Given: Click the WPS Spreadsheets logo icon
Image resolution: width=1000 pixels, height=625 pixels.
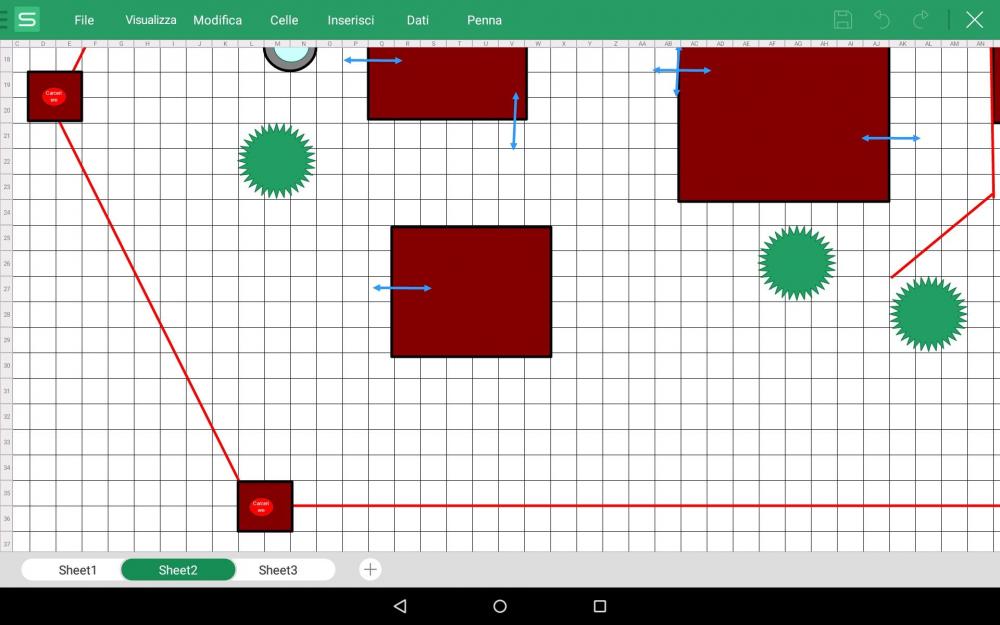Looking at the screenshot, I should (x=27, y=20).
